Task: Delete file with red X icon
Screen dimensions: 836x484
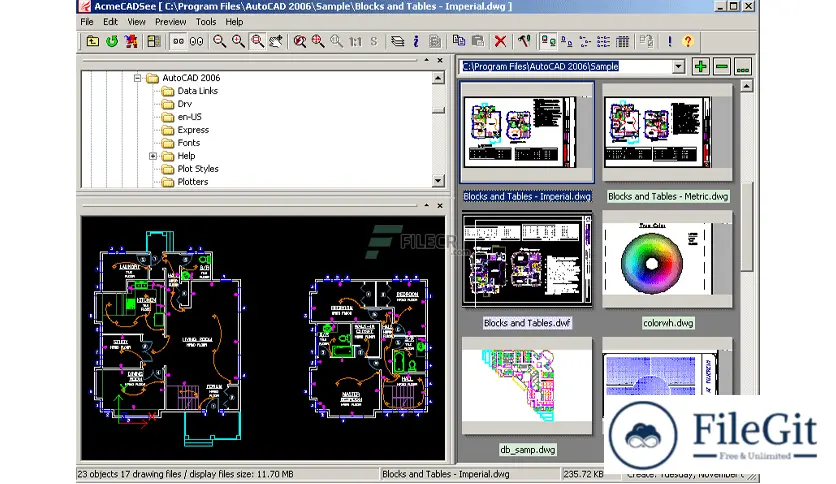Action: [500, 41]
